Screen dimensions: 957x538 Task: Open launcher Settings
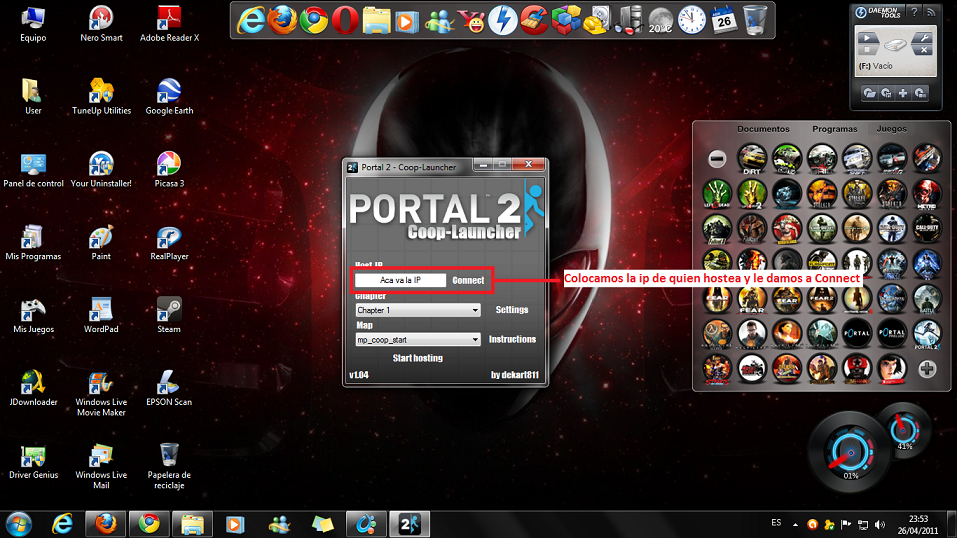click(512, 310)
